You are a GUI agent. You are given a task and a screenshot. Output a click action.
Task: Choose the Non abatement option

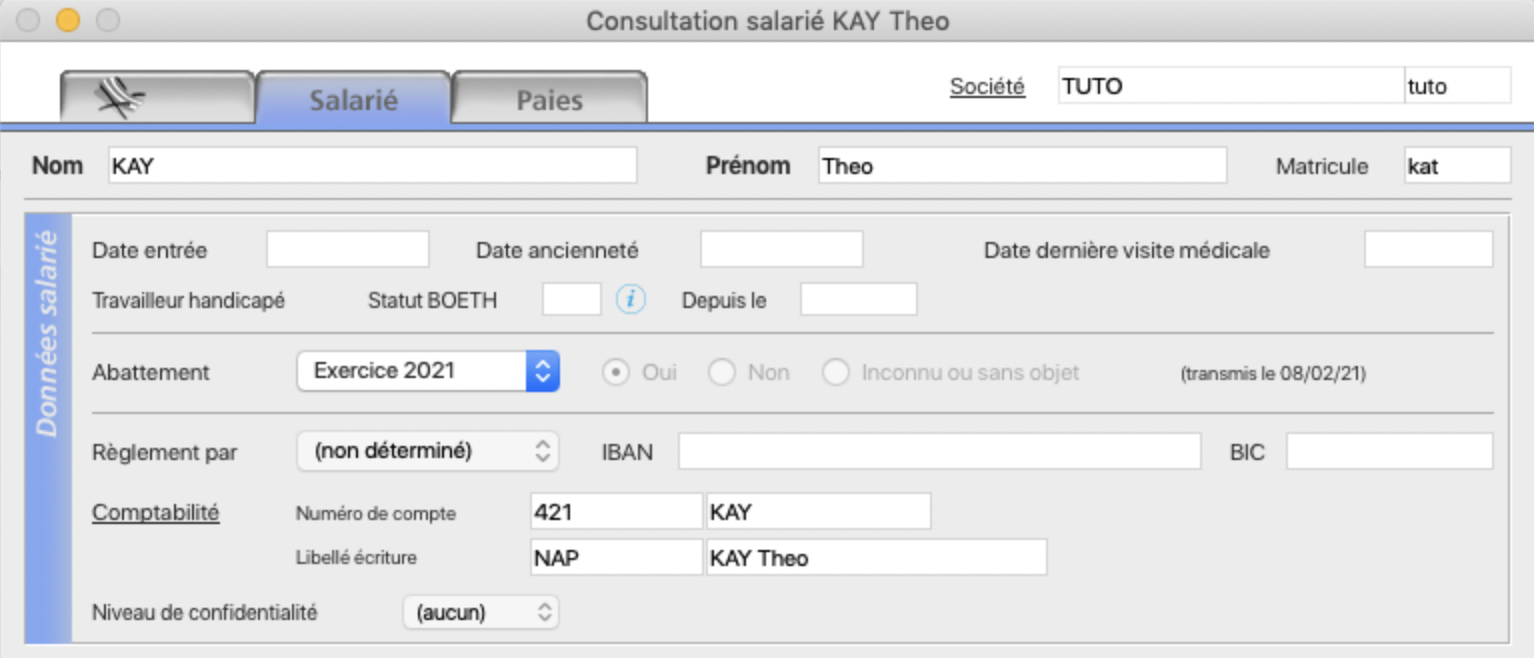pos(722,373)
